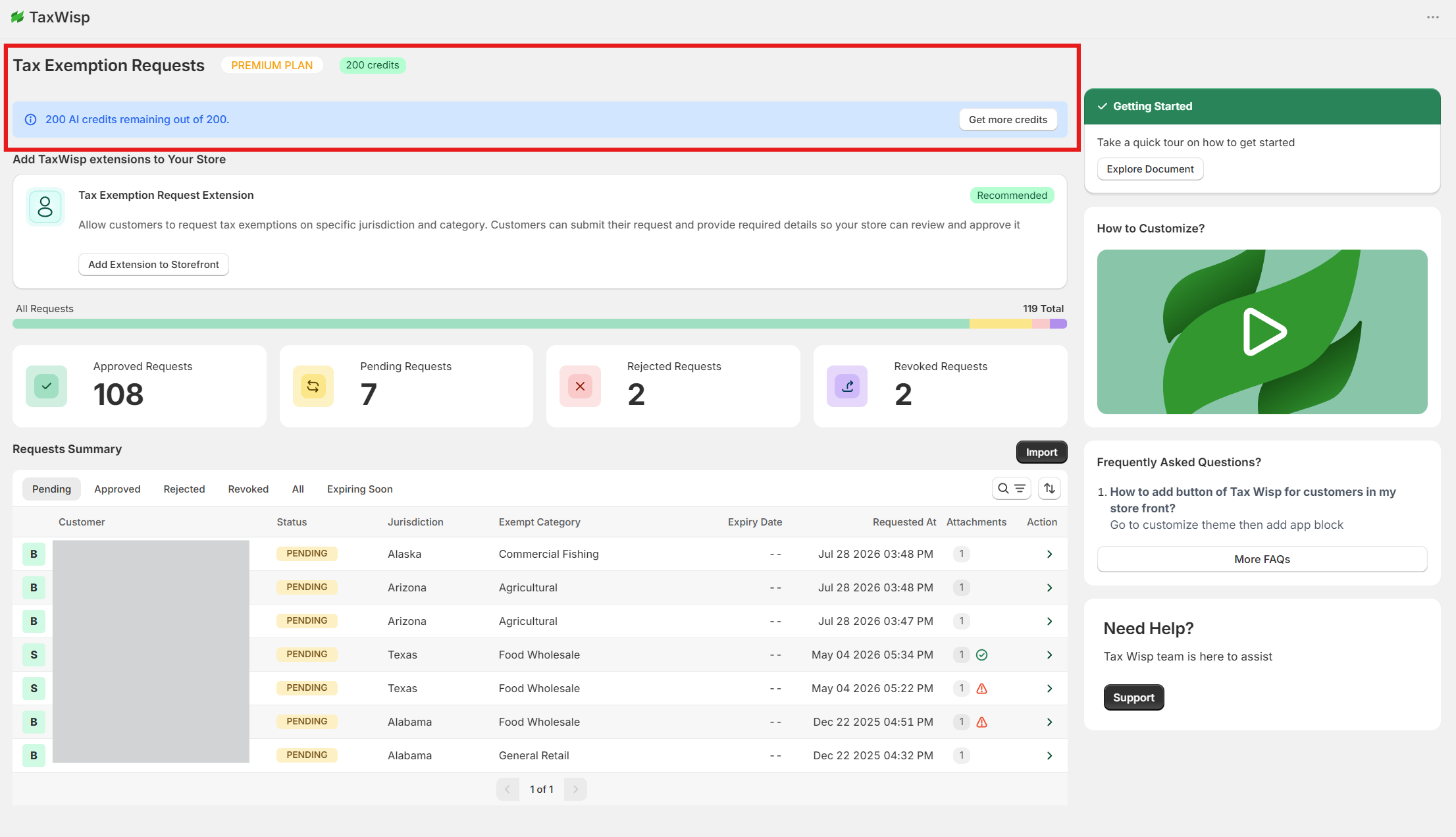1456x837 pixels.
Task: Show the All requests tab
Action: coord(298,489)
